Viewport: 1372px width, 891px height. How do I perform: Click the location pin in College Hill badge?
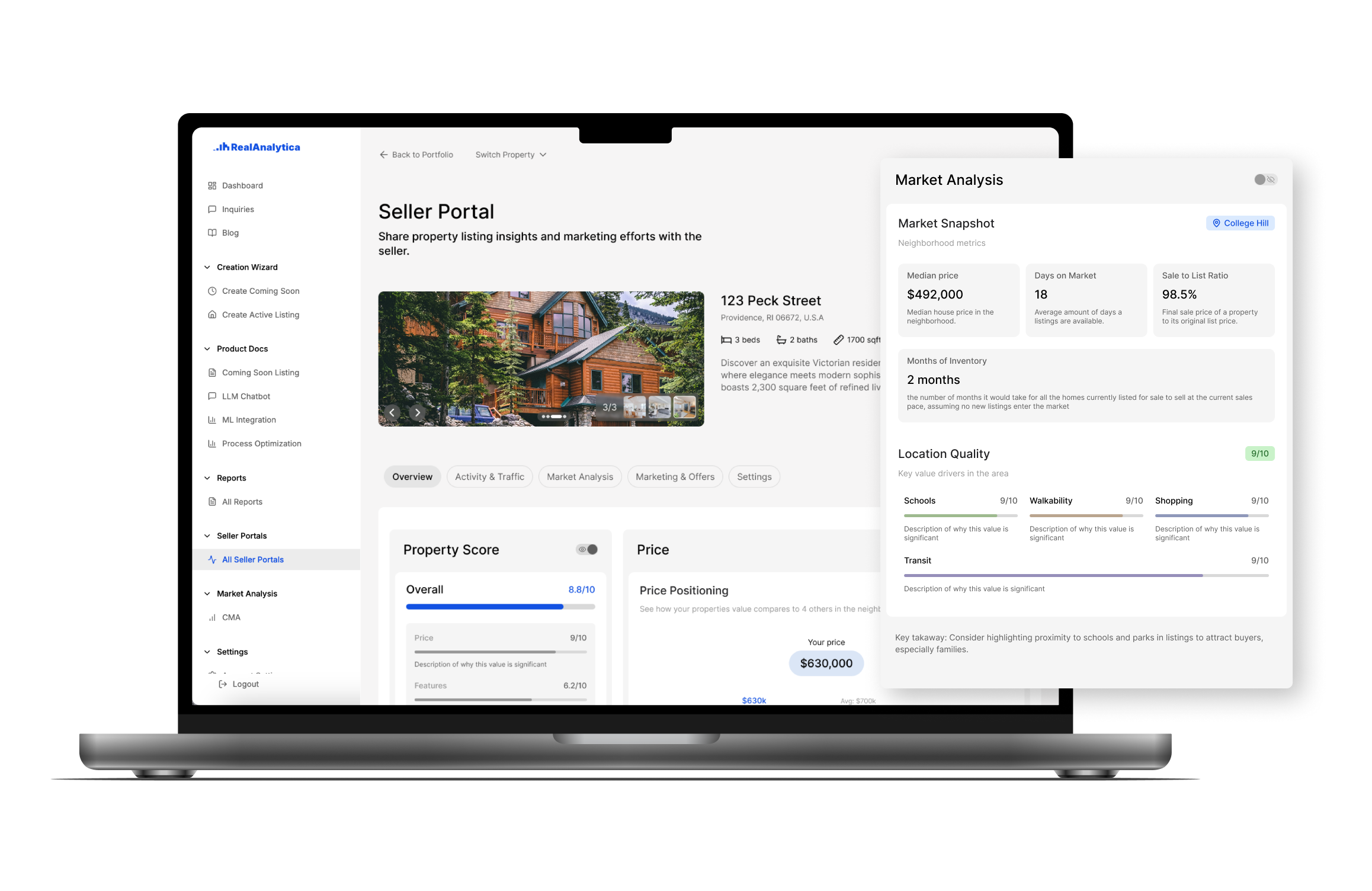(x=1216, y=223)
